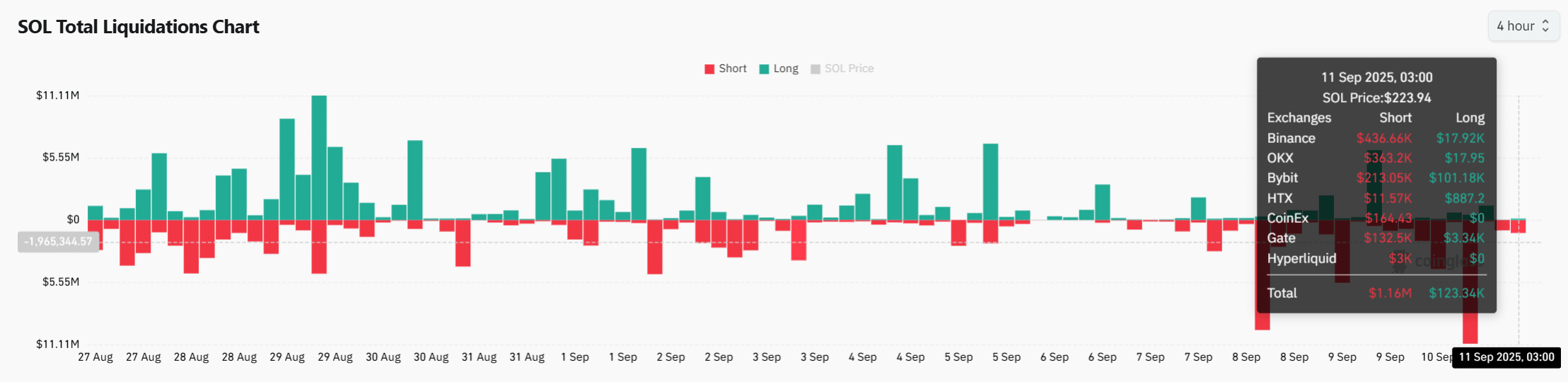Viewport: 1568px width, 382px height.
Task: Click the SOL Total Liquidations Chart title
Action: pyautogui.click(x=139, y=27)
